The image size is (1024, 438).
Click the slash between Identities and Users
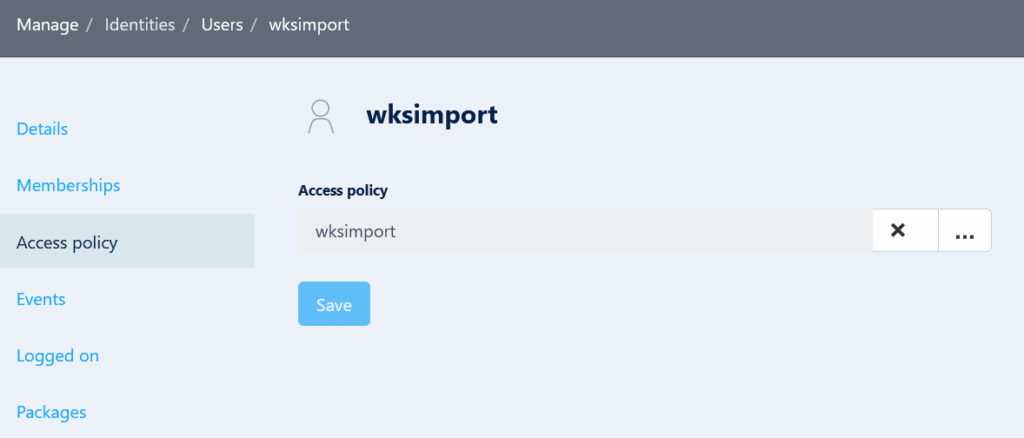pos(186,24)
